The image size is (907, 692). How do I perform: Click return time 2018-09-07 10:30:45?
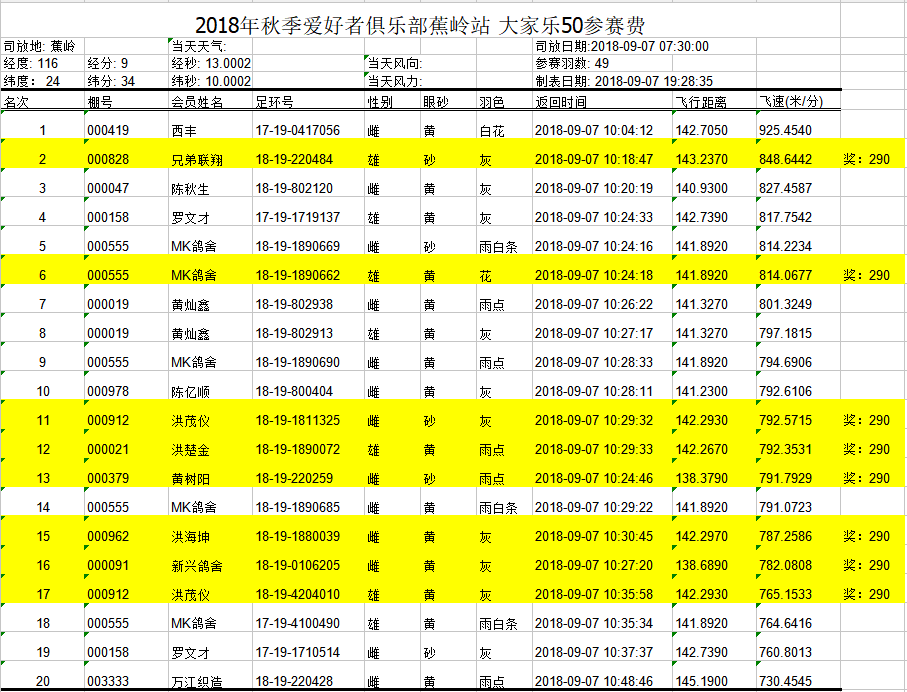(x=593, y=536)
